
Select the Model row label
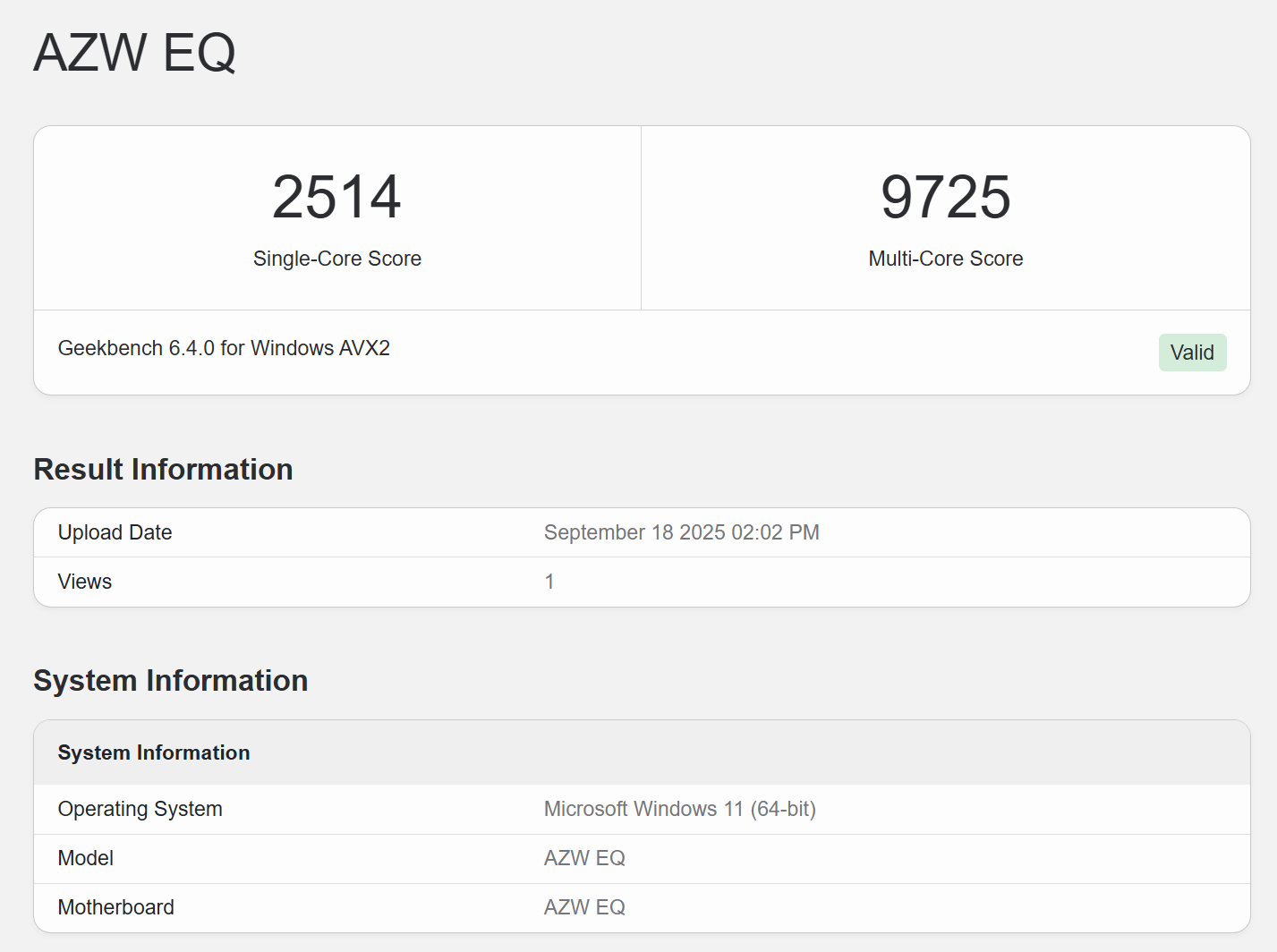[86, 858]
